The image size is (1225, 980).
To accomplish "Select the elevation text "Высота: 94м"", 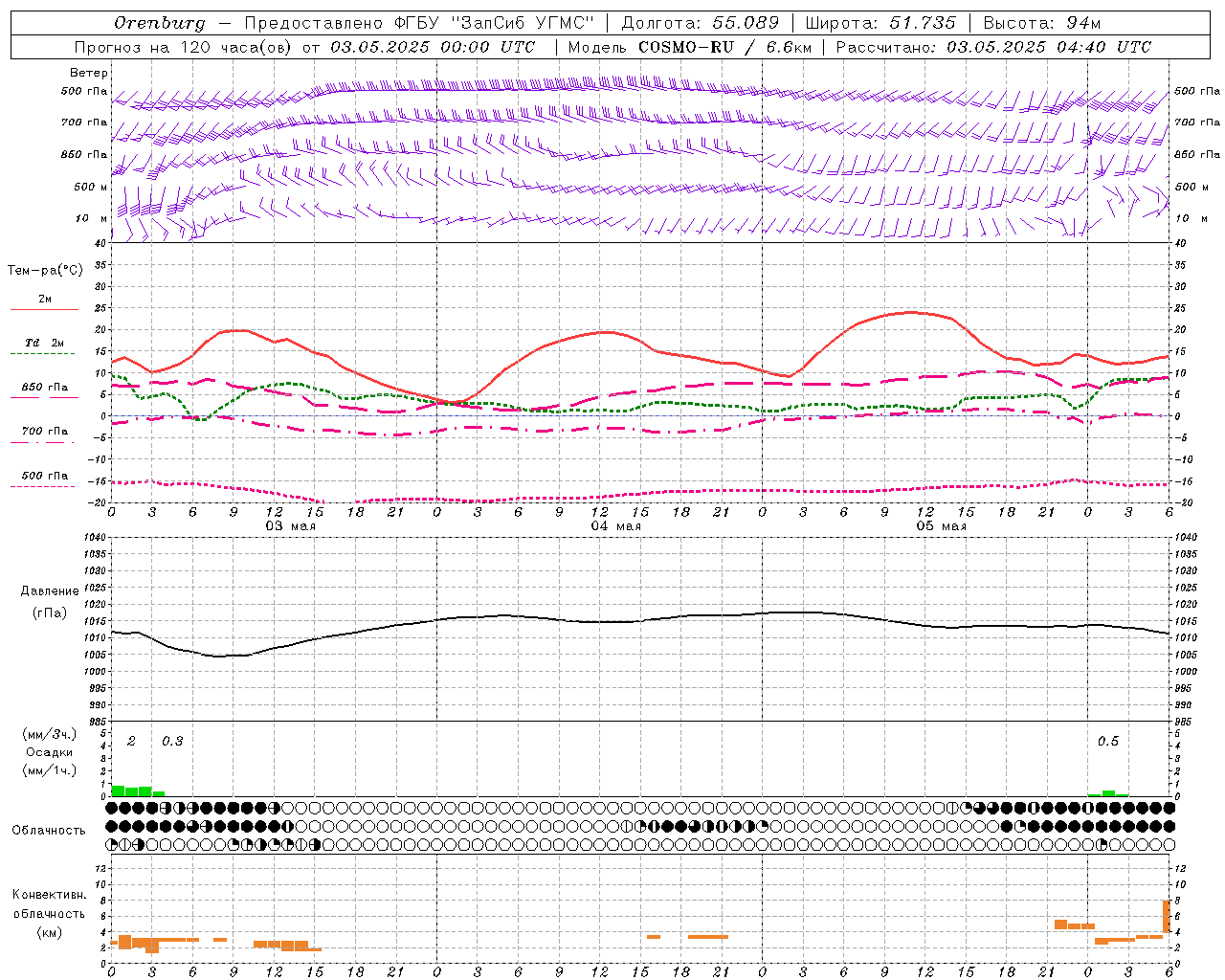I will (x=1041, y=23).
